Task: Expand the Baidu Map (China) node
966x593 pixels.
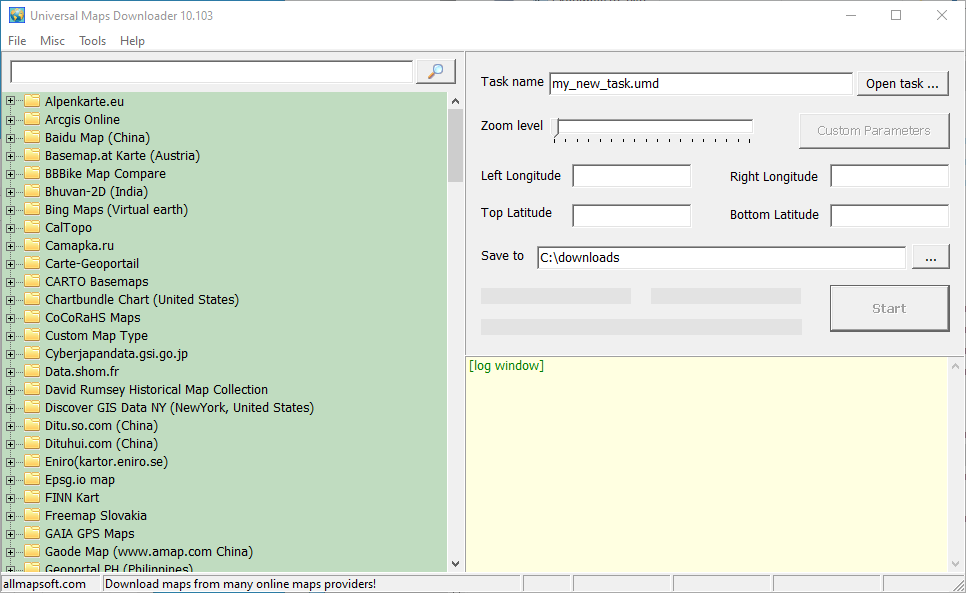Action: coord(10,138)
